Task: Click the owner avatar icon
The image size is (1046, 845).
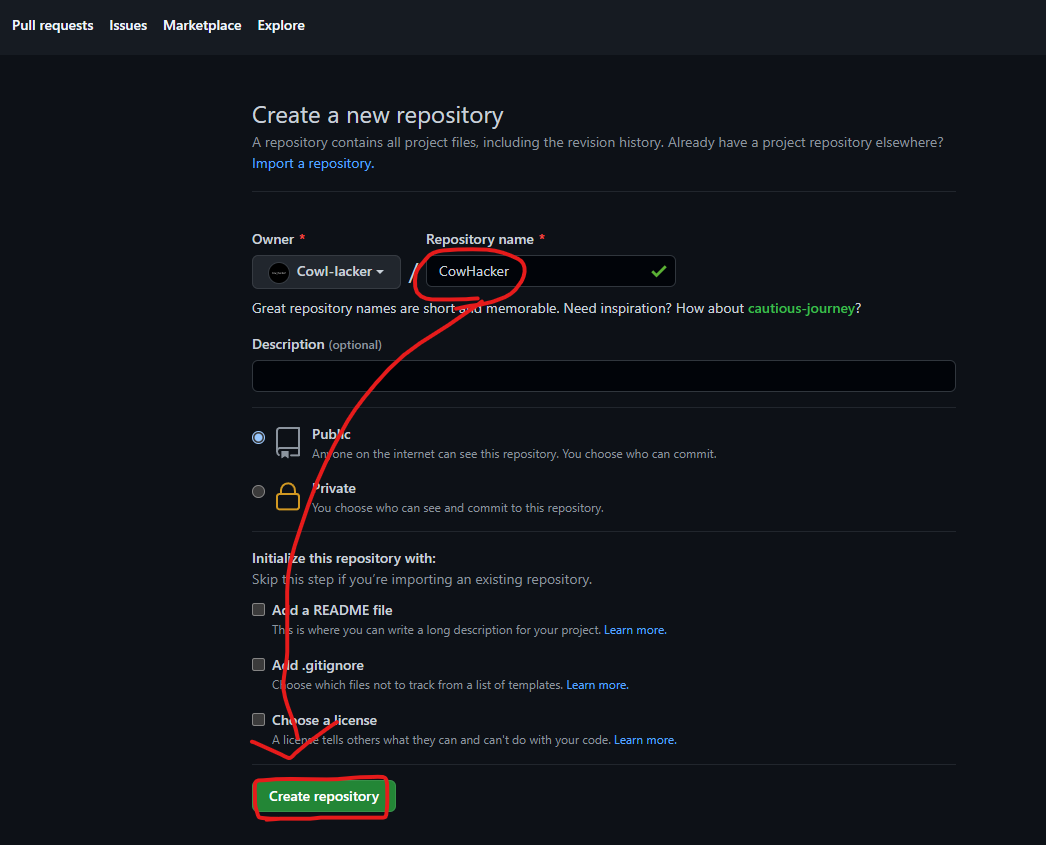Action: coord(278,272)
